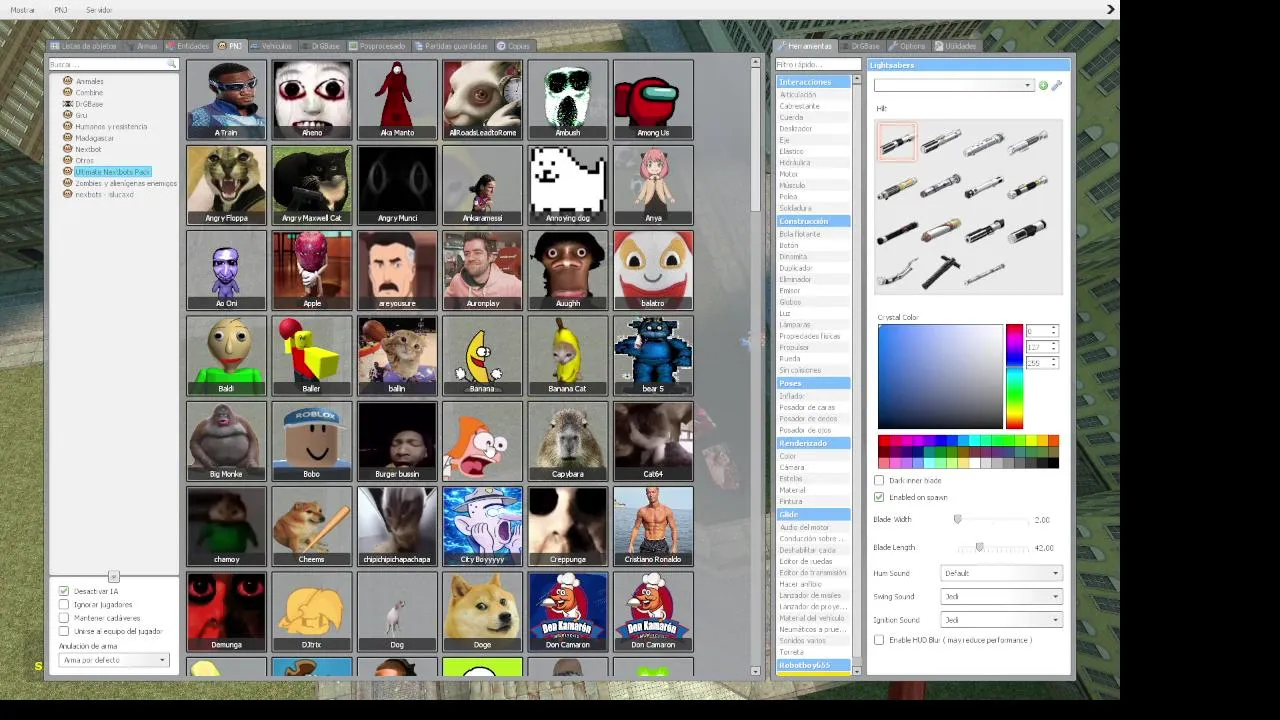Collapse the Construcción tool category
The image size is (1280, 720).
coord(813,221)
